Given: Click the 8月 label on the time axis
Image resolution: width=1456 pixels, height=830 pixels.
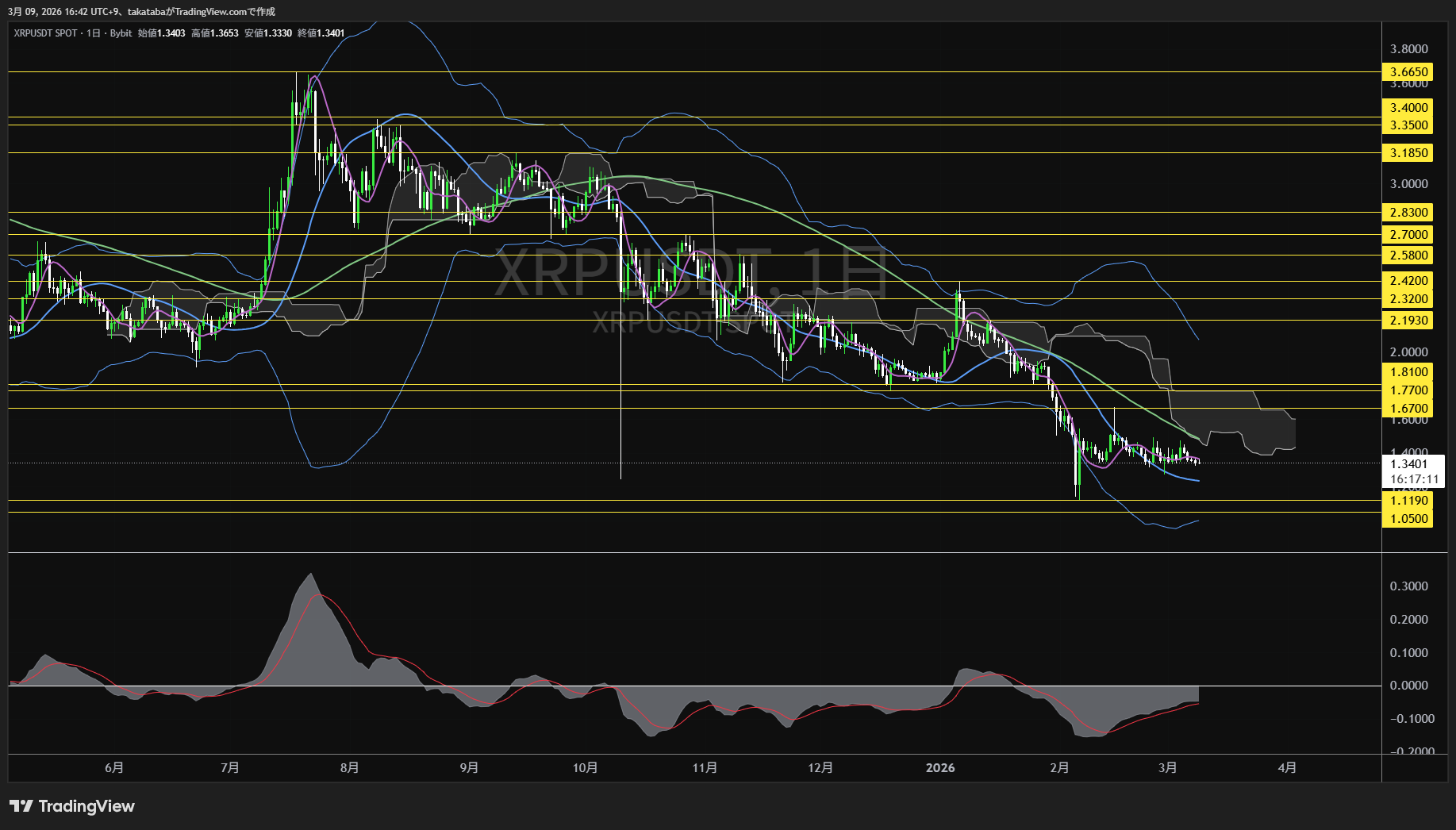Looking at the screenshot, I should click(349, 768).
